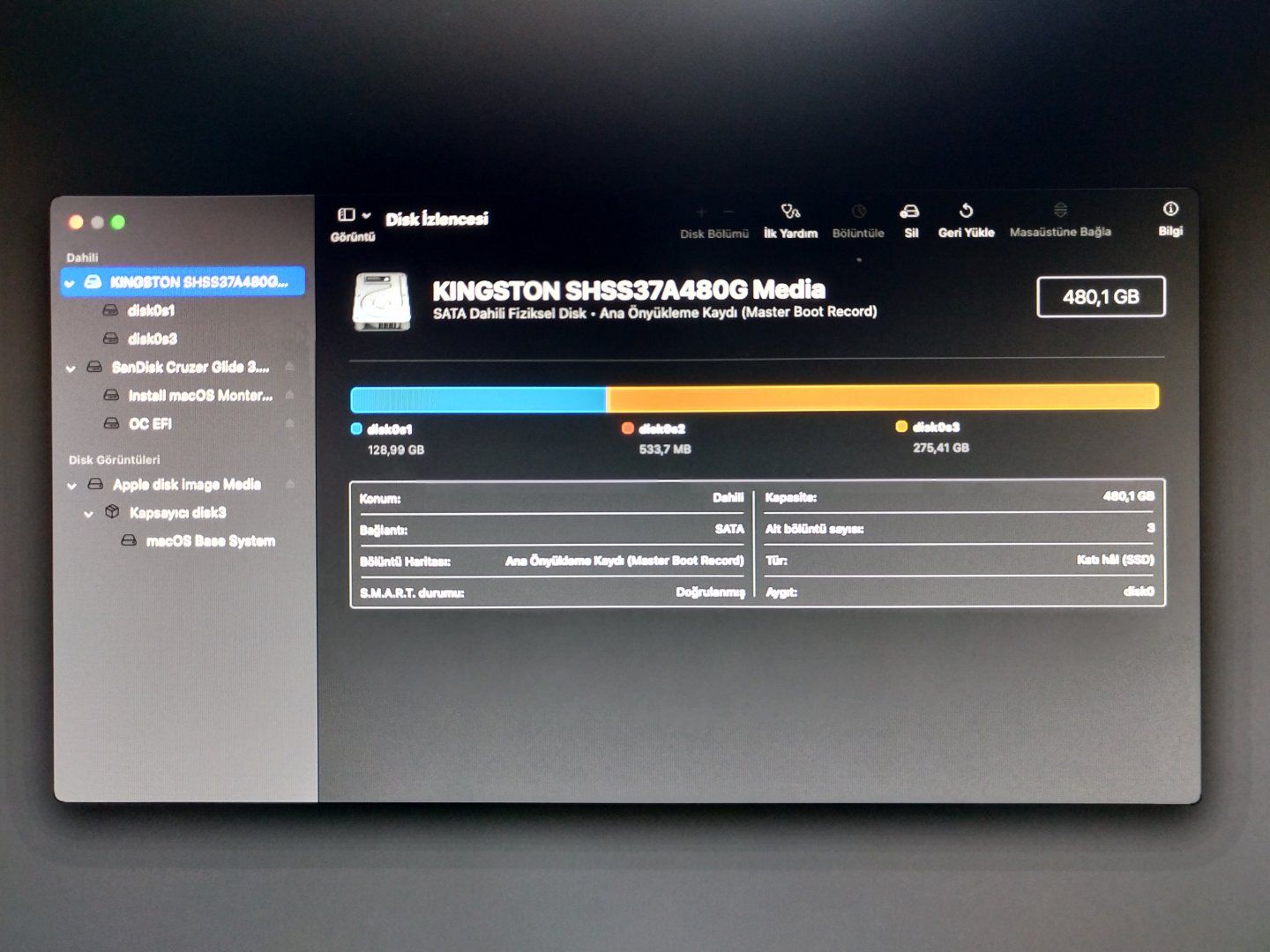Select the KINGSTON SHSS37A480G disk in sidebar

coord(183,282)
